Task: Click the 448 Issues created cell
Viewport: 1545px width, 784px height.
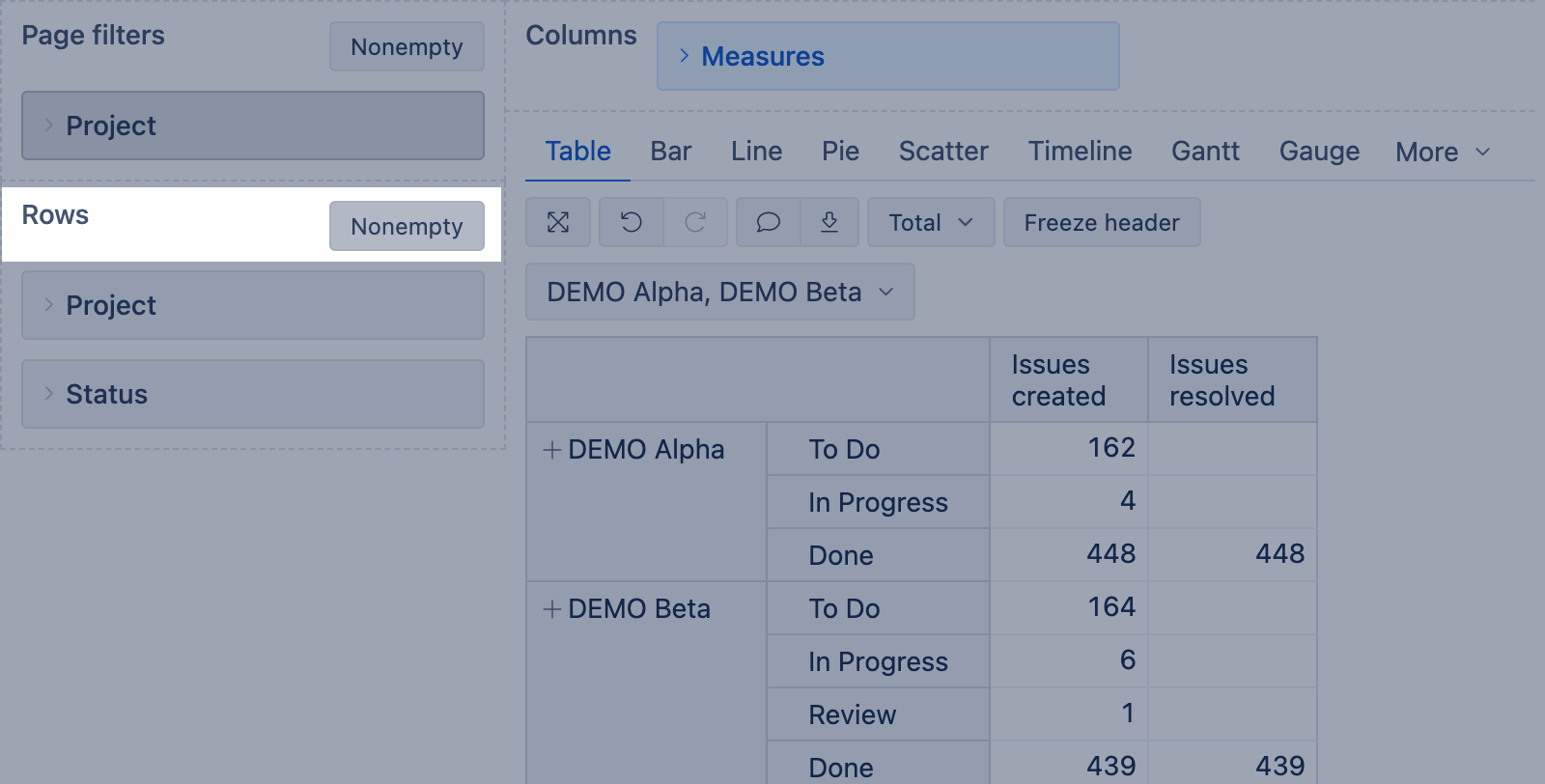Action: 1110,554
